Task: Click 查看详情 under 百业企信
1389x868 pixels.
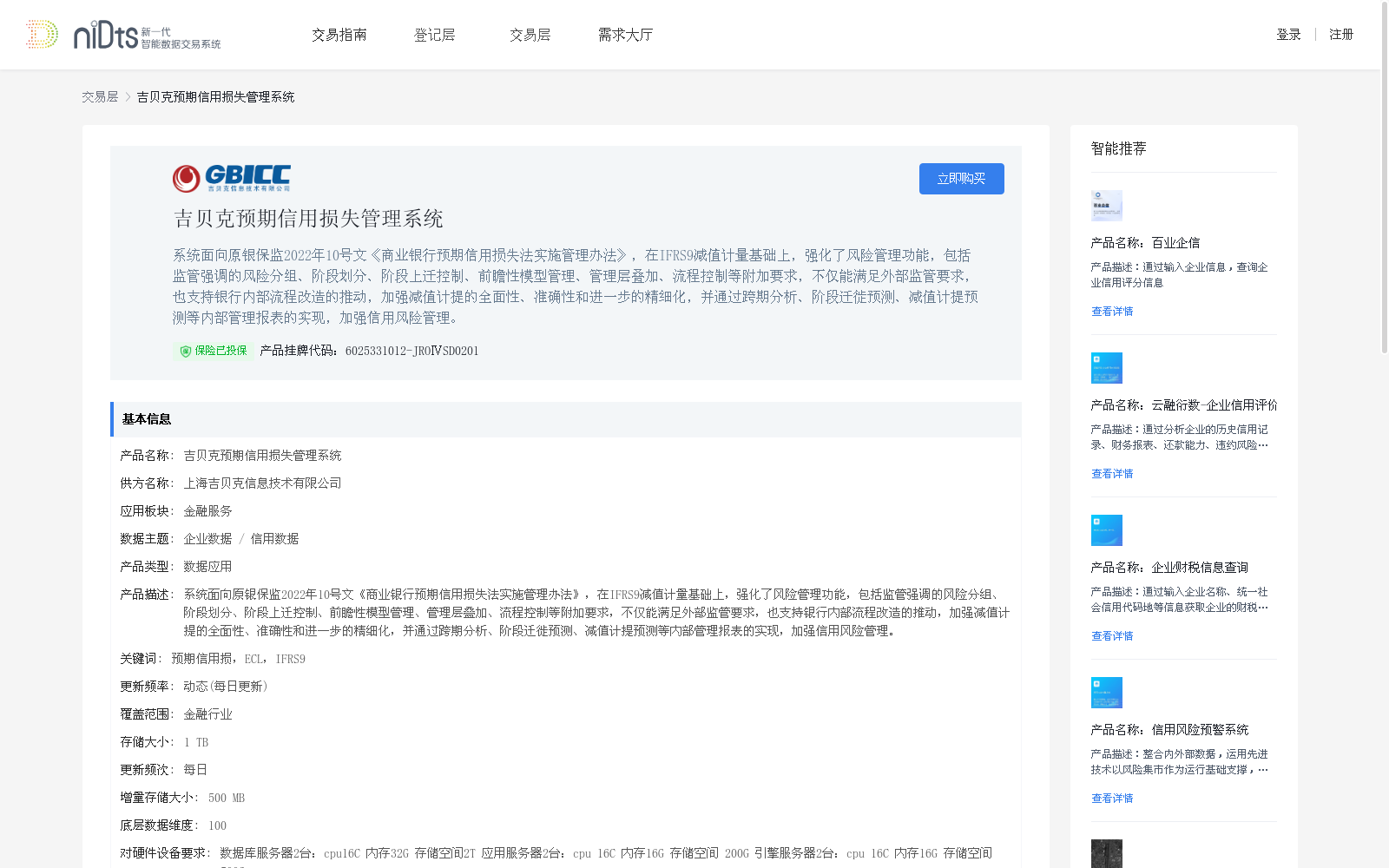Action: pyautogui.click(x=1112, y=312)
